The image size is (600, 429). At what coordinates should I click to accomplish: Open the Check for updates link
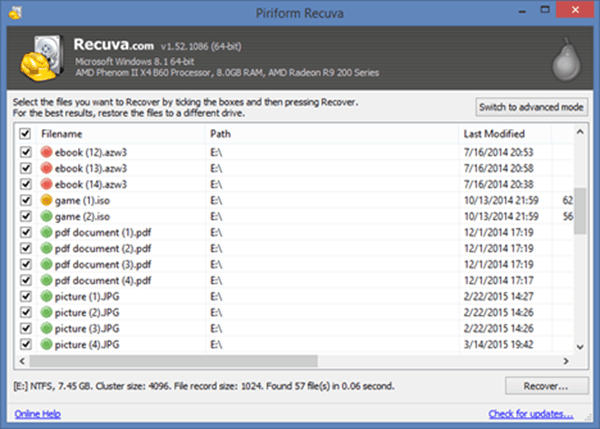[x=531, y=414]
